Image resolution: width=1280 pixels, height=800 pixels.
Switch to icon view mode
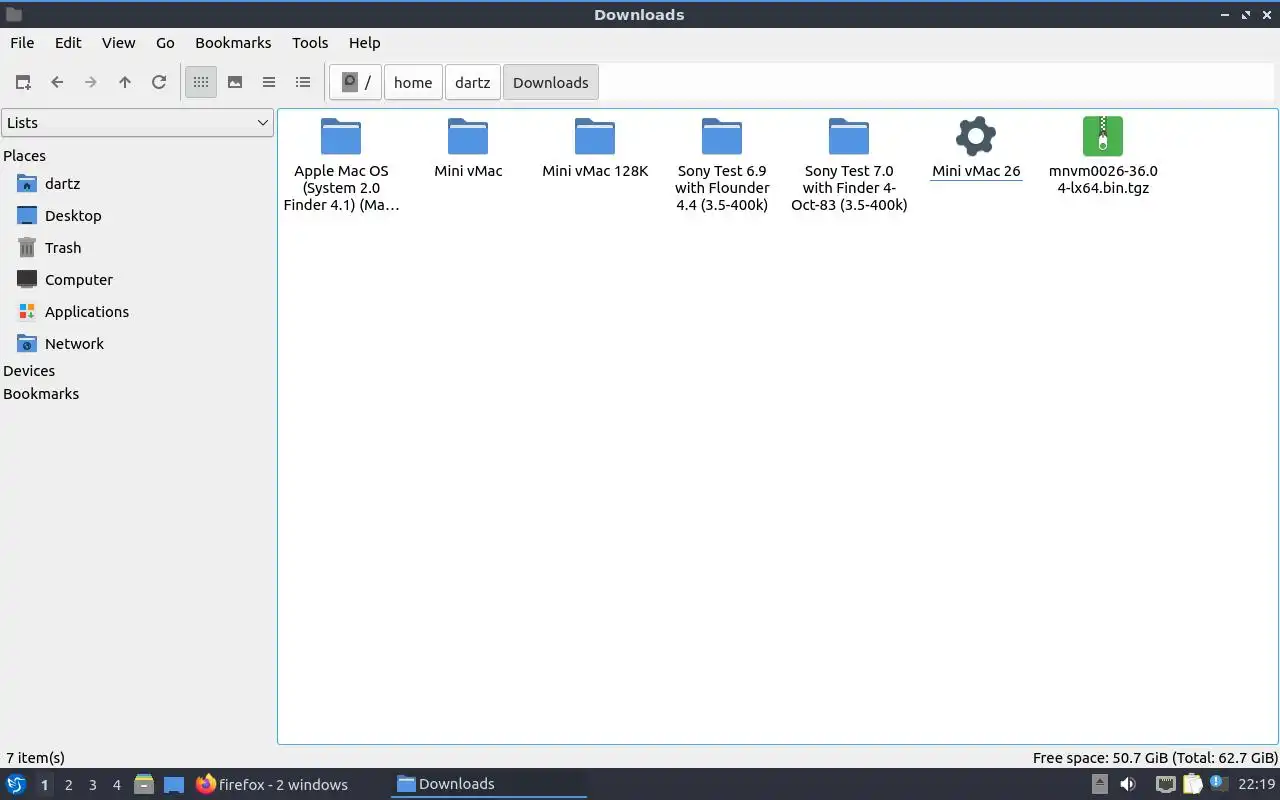coord(201,83)
